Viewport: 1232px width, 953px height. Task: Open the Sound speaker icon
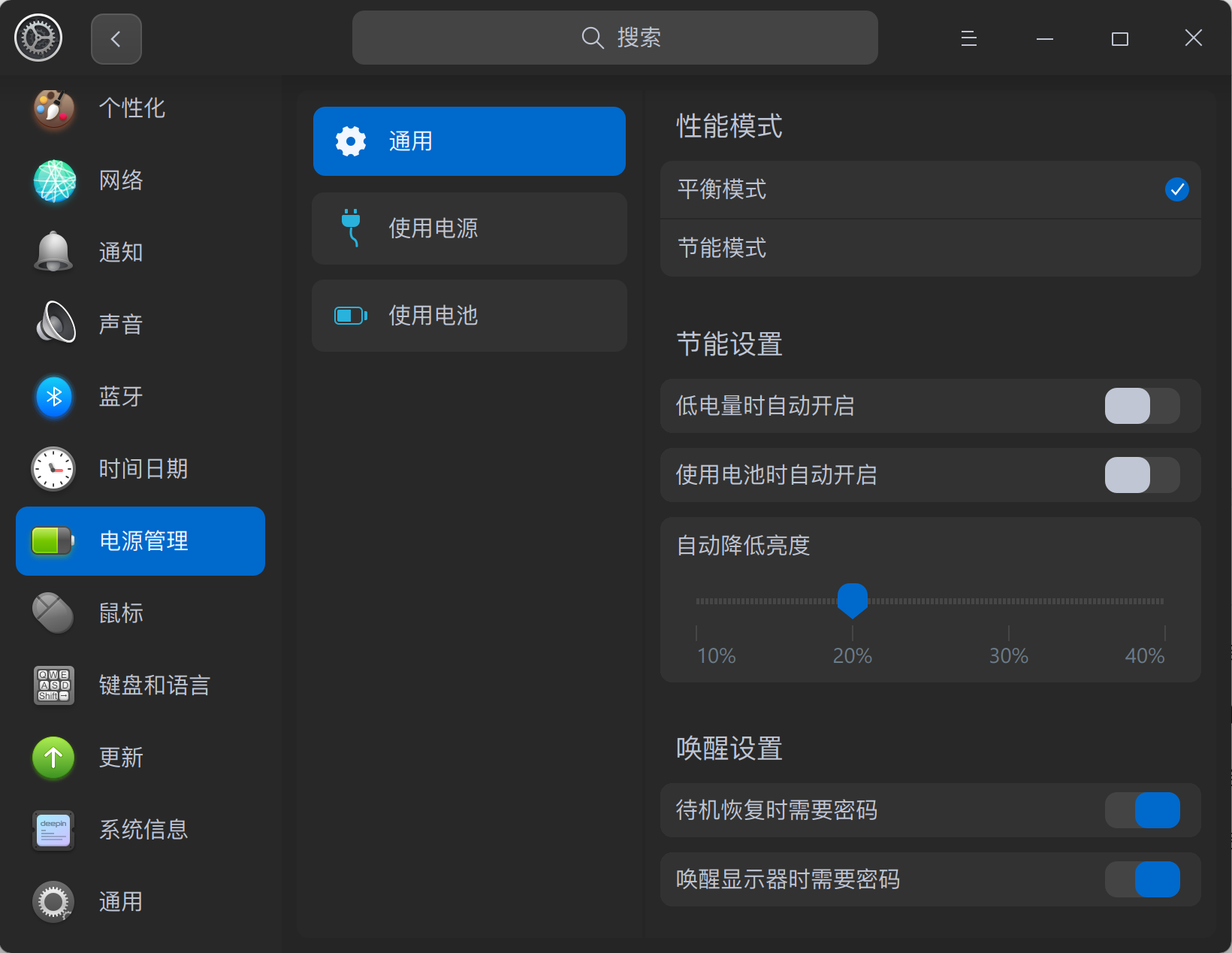54,323
